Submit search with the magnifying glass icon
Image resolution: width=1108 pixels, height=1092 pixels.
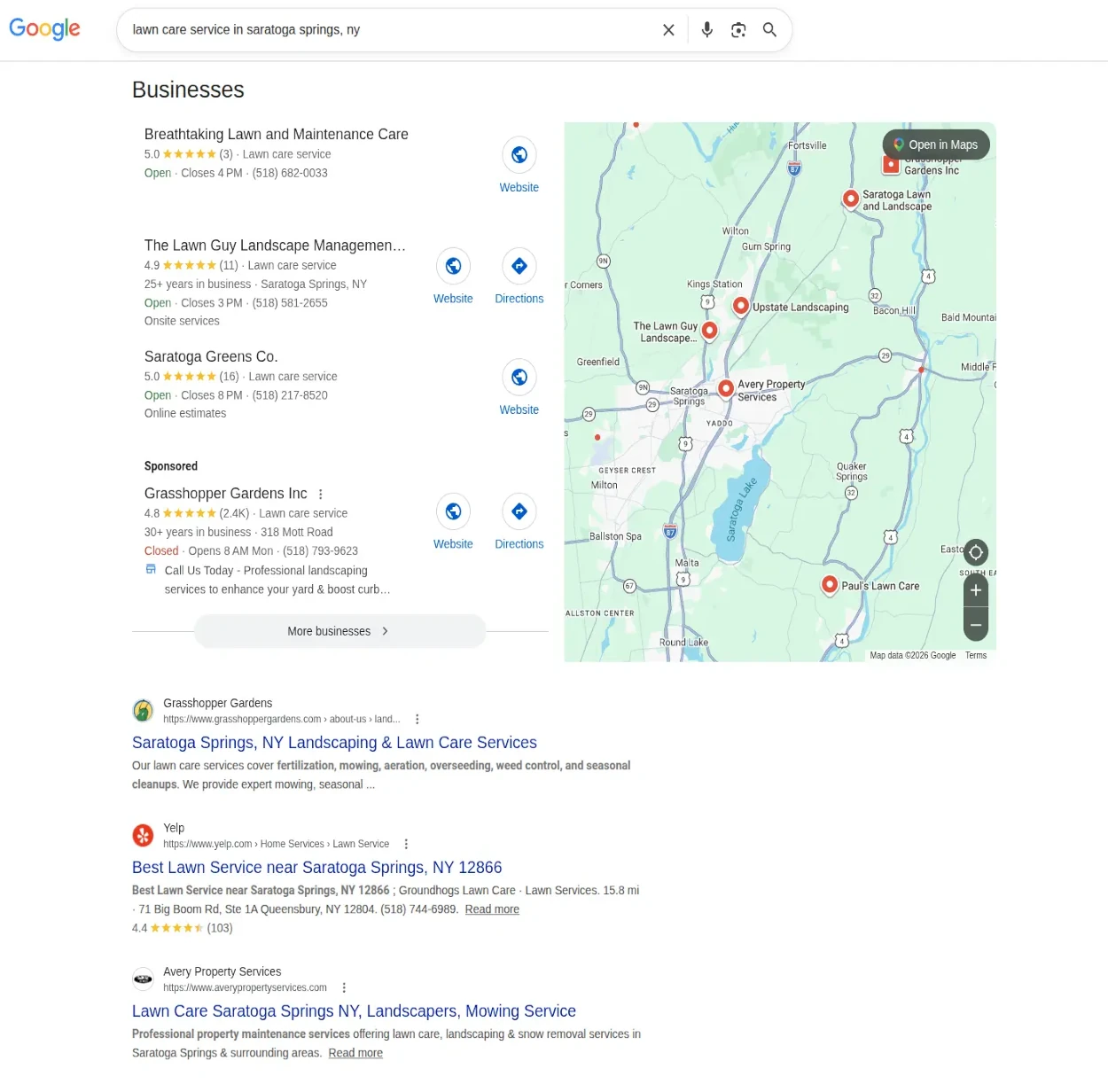[769, 30]
